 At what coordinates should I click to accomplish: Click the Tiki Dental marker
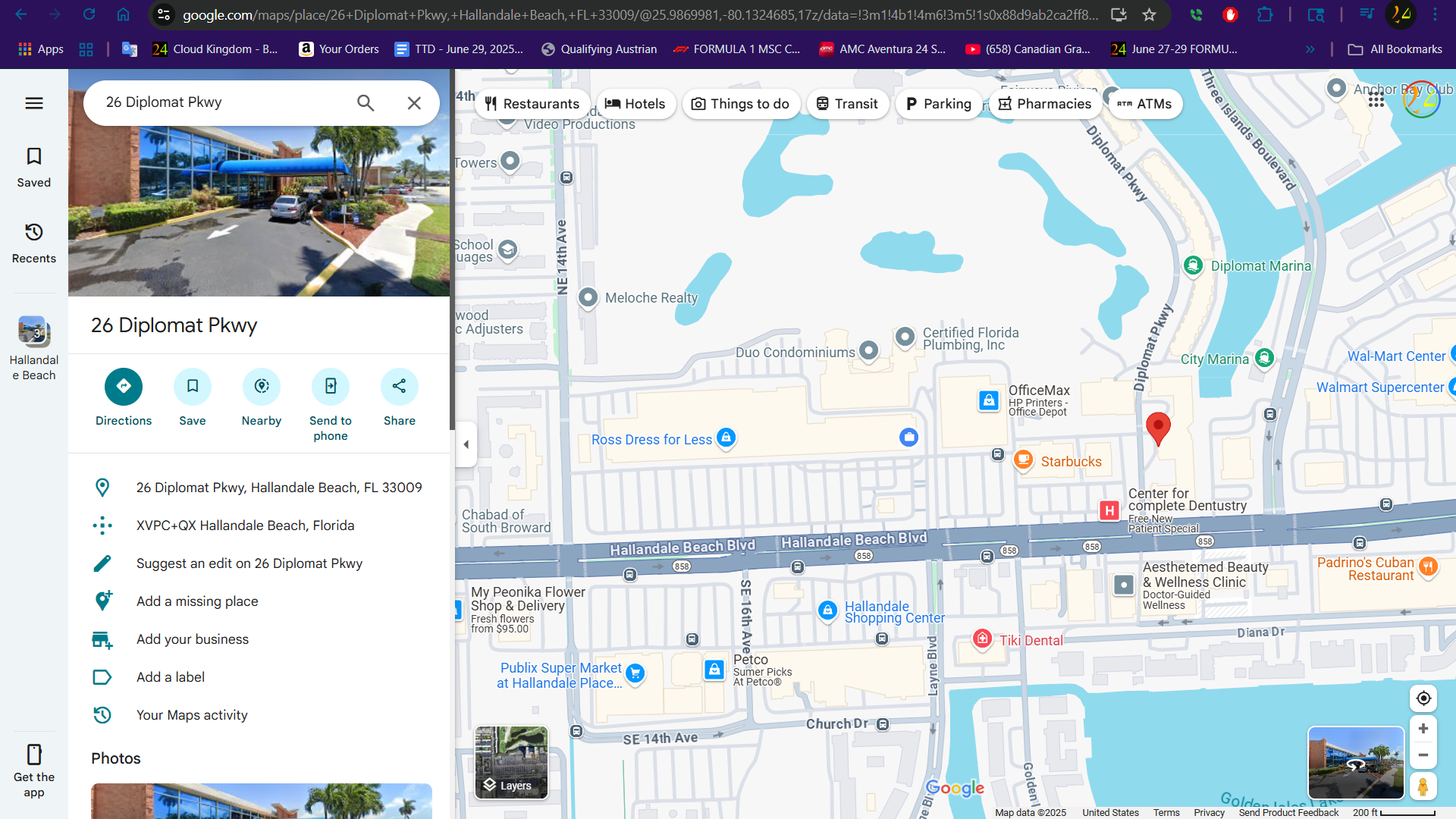(982, 639)
